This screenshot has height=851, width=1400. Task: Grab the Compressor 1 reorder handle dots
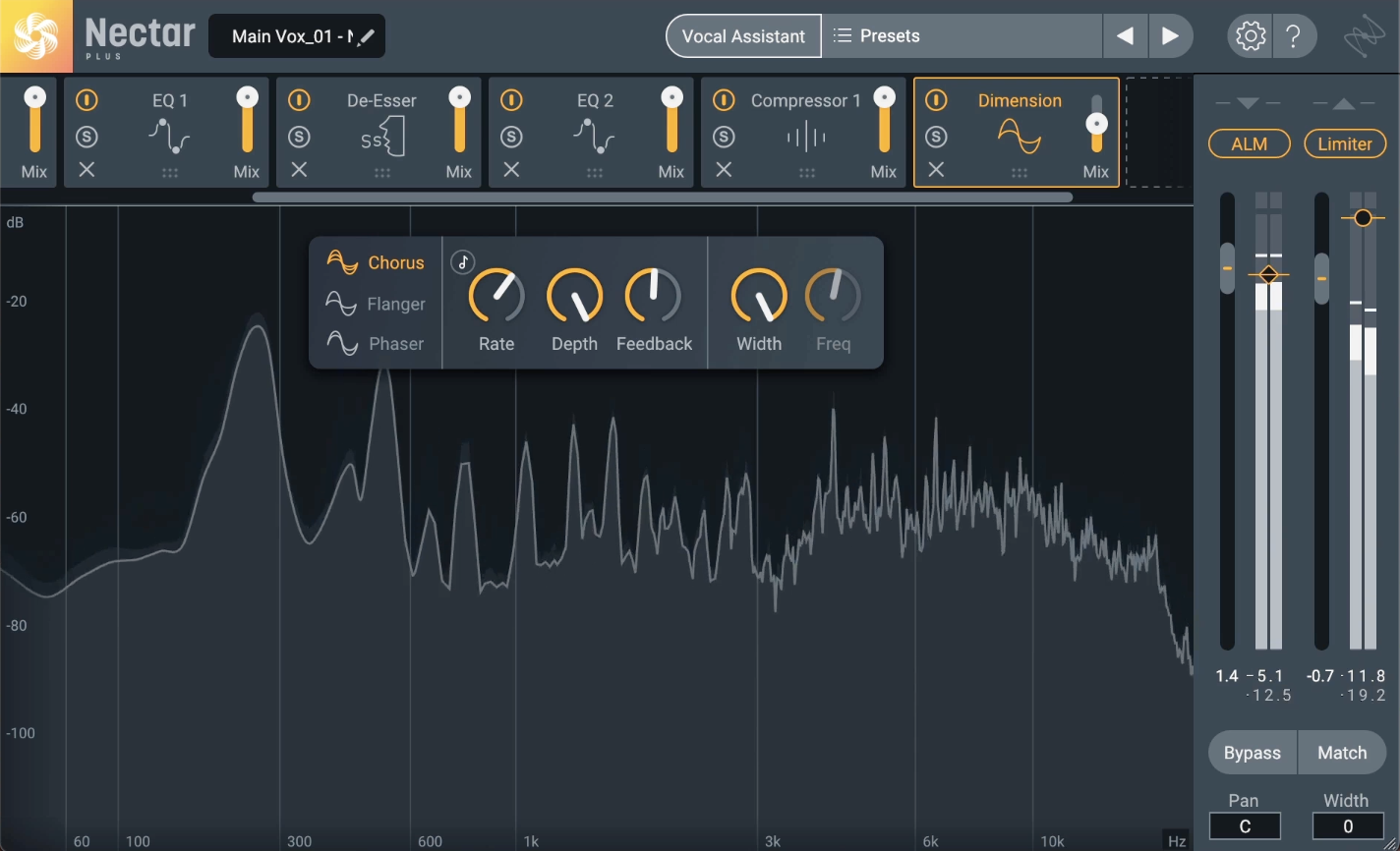pos(807,173)
